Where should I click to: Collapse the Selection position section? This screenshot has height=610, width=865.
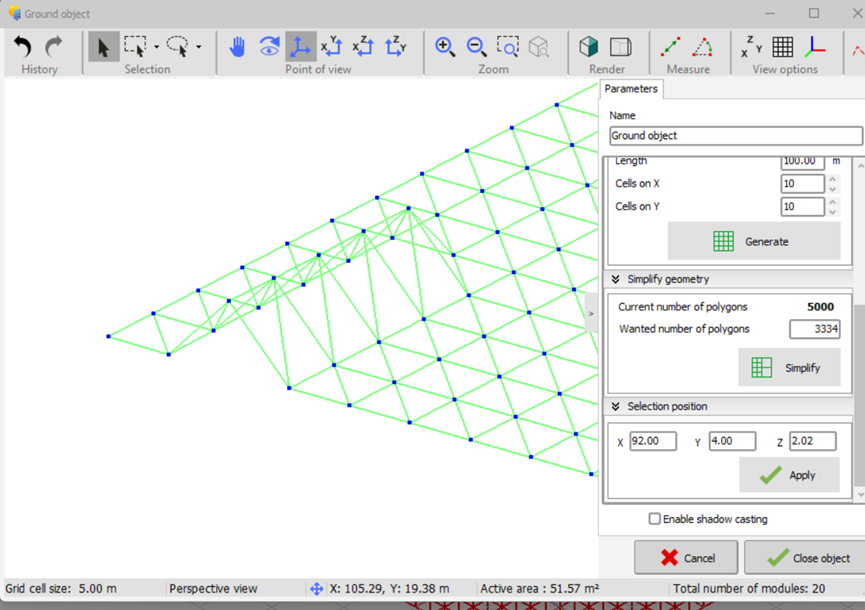point(616,406)
